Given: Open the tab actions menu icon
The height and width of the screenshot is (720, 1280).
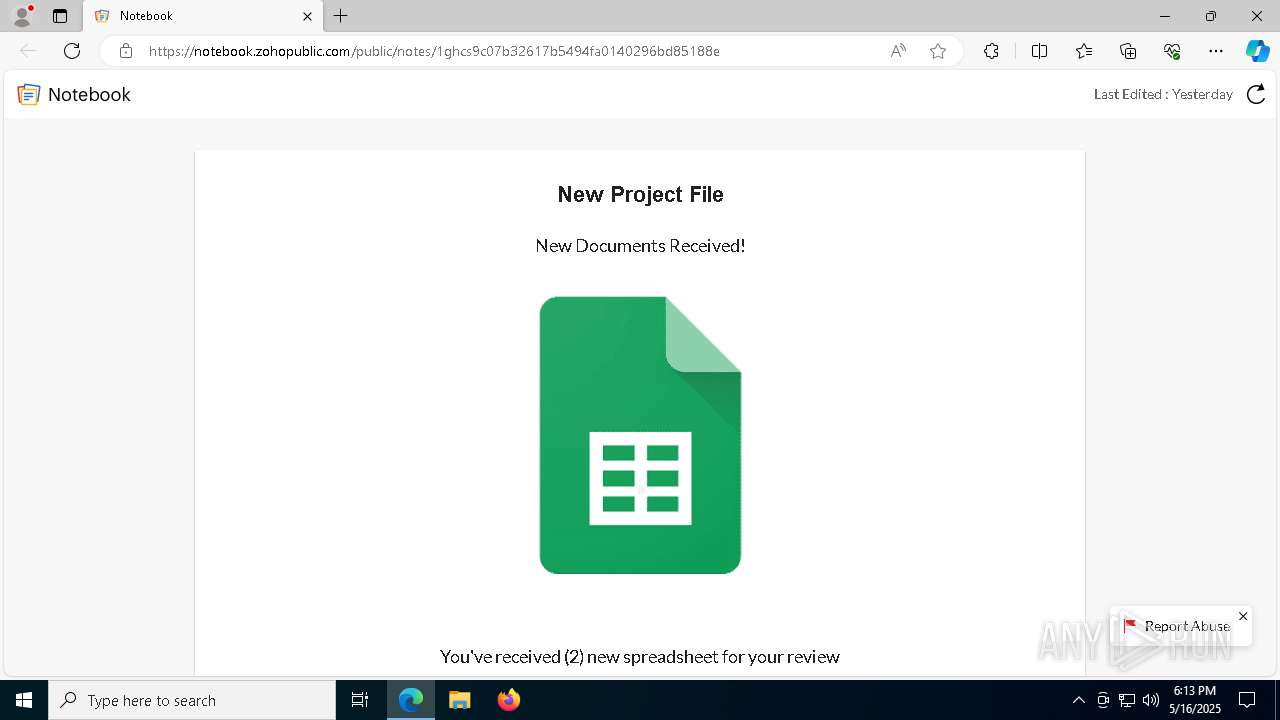Looking at the screenshot, I should (x=60, y=16).
